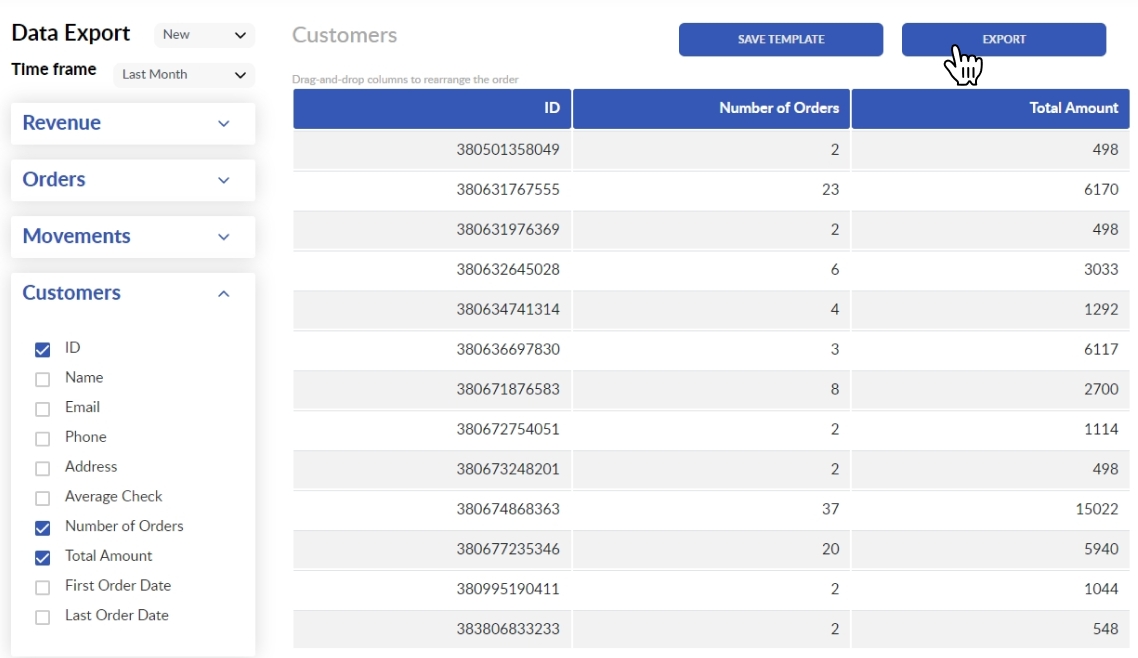Click the orders count 20 cell
The image size is (1138, 658).
(x=711, y=549)
